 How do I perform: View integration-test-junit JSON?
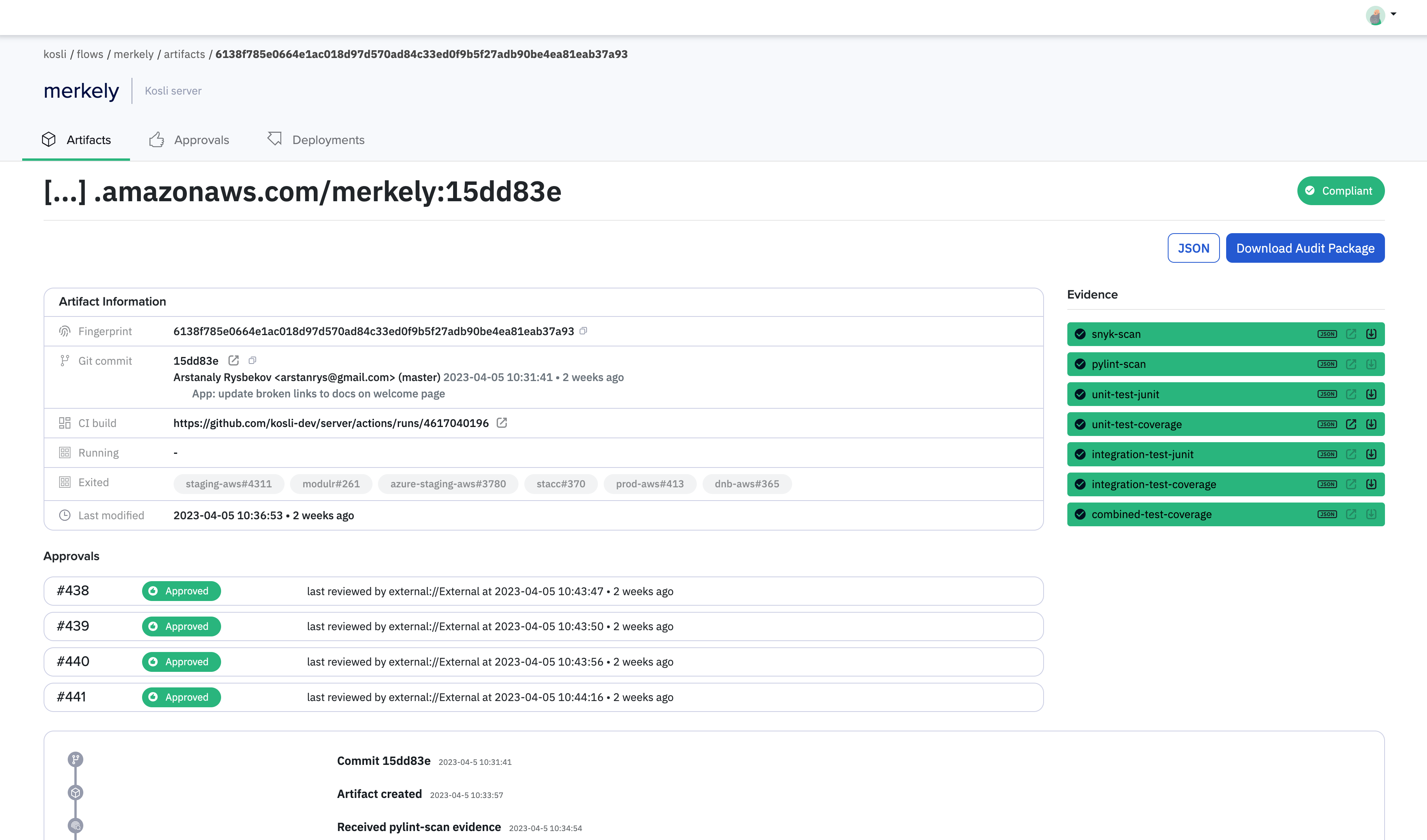pos(1327,454)
